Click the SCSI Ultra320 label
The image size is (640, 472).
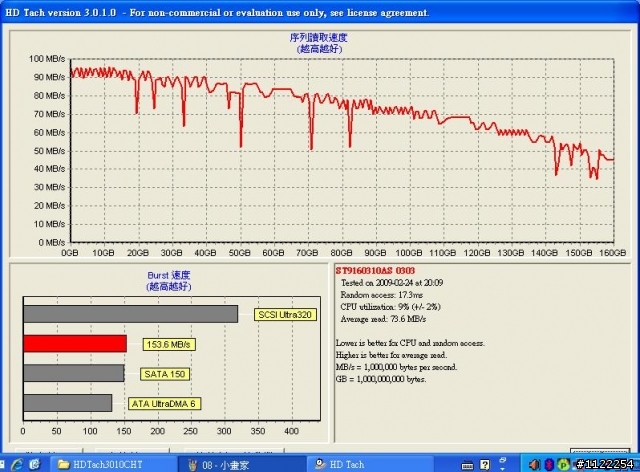tap(285, 315)
